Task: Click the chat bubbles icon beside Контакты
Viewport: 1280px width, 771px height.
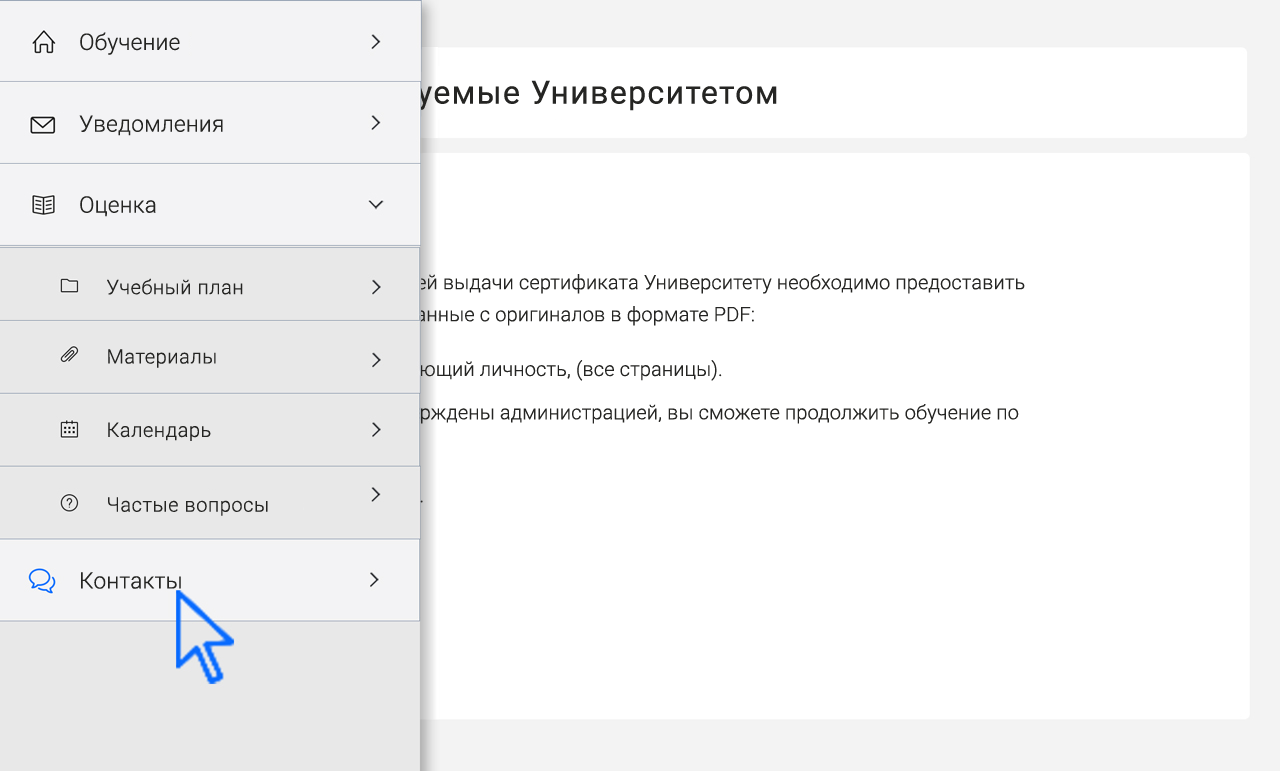Action: pos(42,581)
